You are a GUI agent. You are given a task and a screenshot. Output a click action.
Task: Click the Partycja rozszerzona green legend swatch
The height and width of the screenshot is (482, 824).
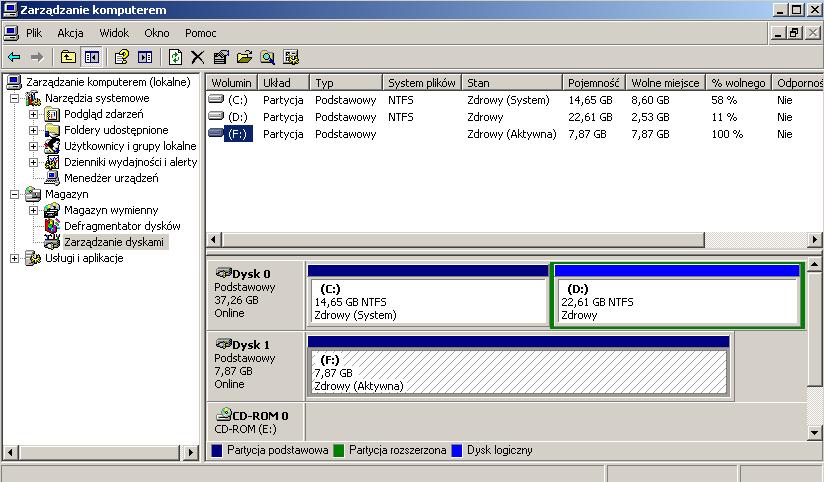pos(338,450)
